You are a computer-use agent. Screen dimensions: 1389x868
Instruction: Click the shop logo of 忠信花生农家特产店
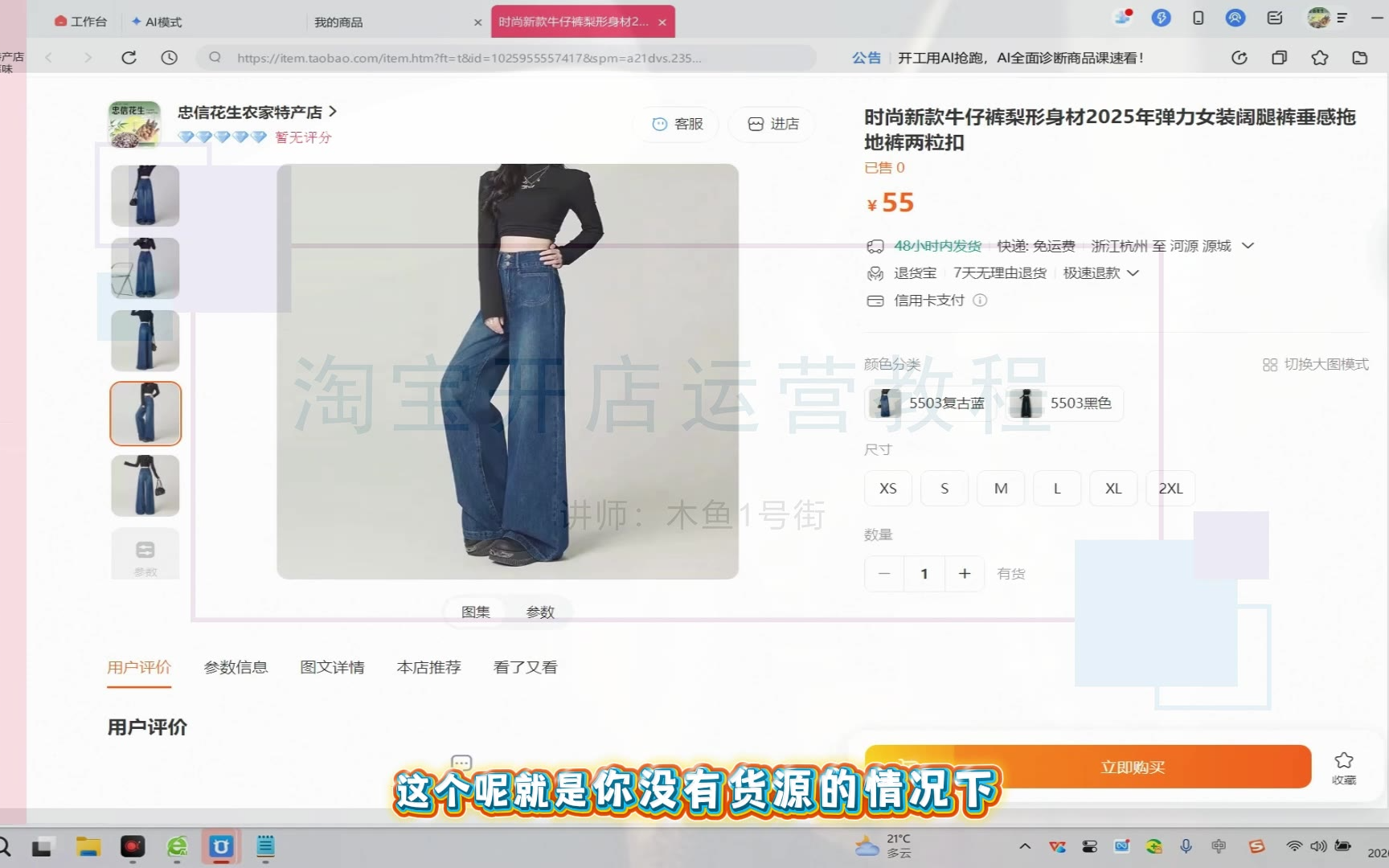coord(134,124)
